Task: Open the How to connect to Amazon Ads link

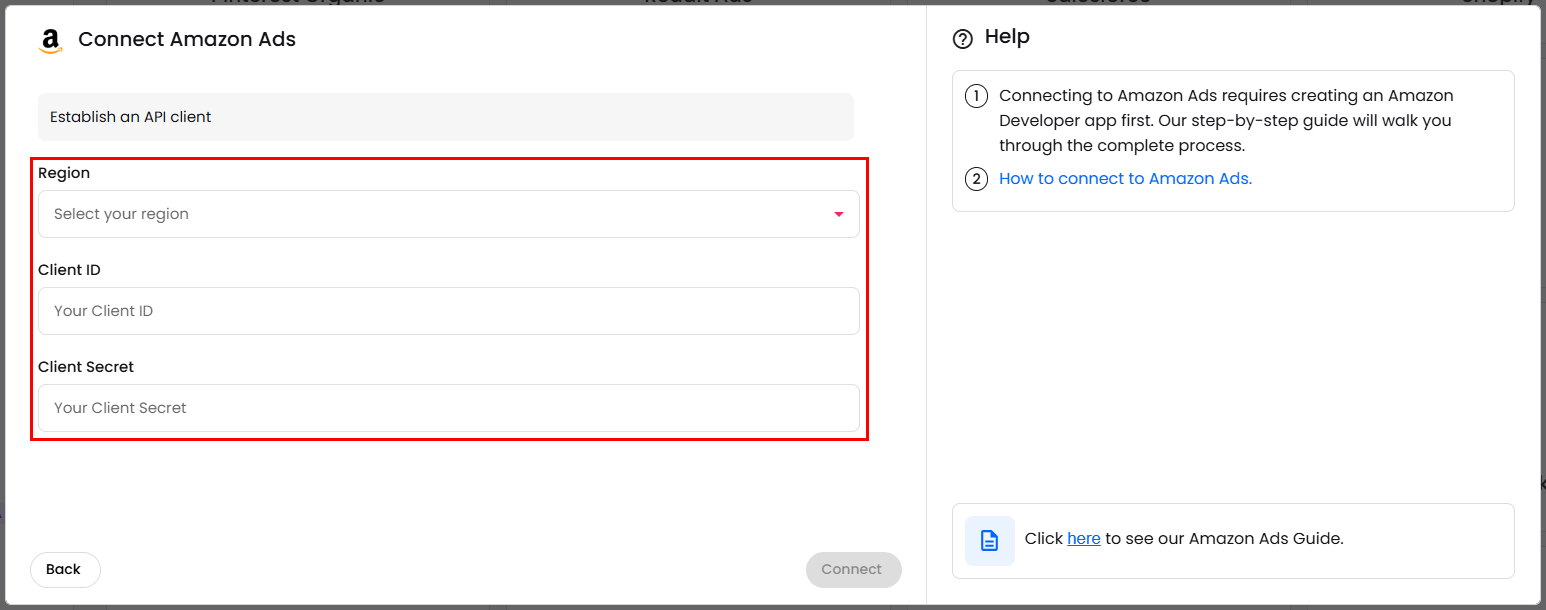Action: click(1125, 179)
